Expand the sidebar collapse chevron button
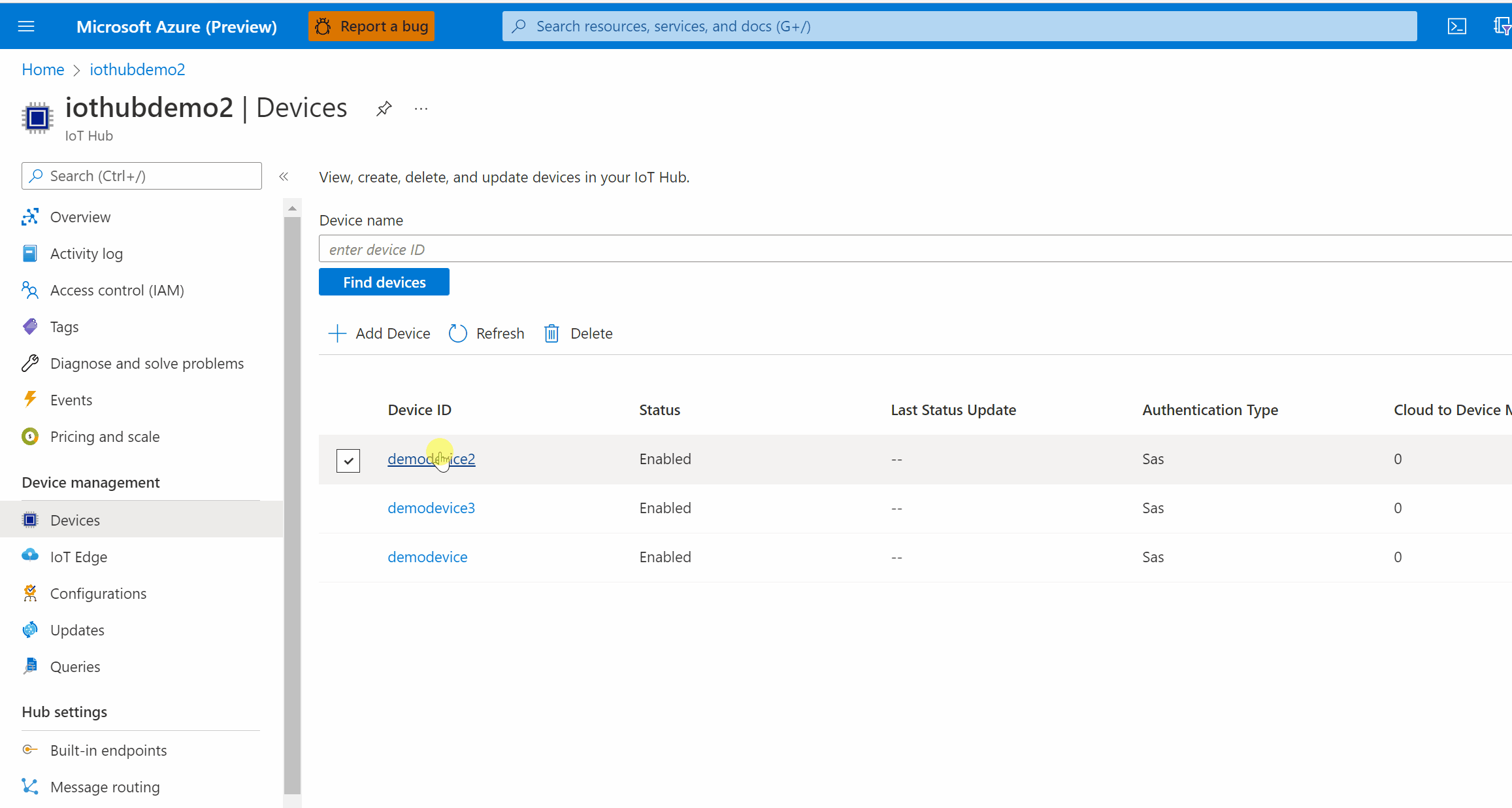1512x808 pixels. [x=283, y=176]
